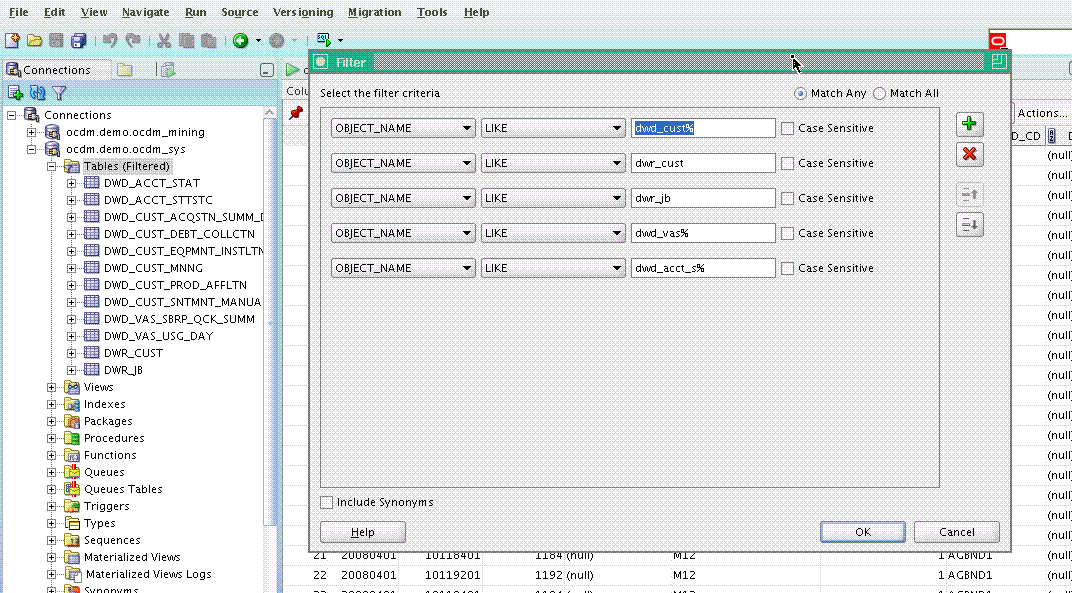Click the Open file folder icon in toolbar

coord(34,41)
